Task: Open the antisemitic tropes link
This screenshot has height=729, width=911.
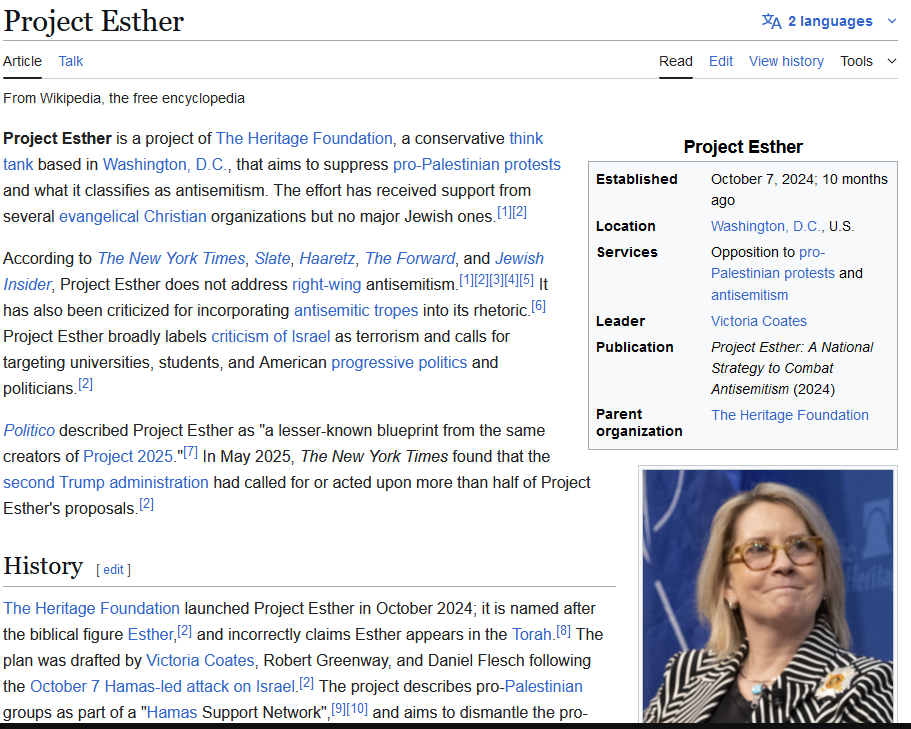Action: point(356,311)
